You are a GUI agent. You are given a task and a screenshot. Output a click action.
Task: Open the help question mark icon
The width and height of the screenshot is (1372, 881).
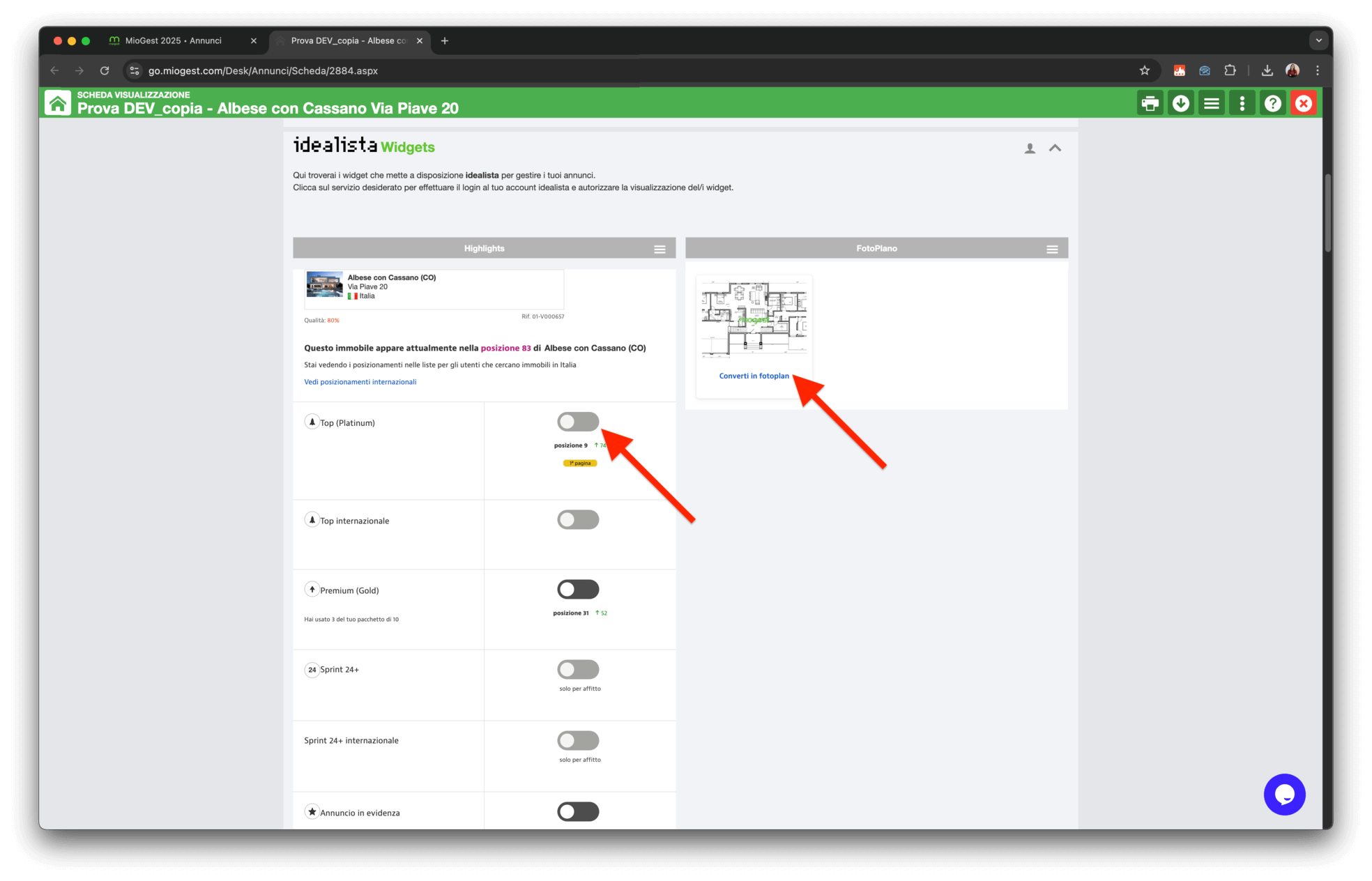[1273, 104]
